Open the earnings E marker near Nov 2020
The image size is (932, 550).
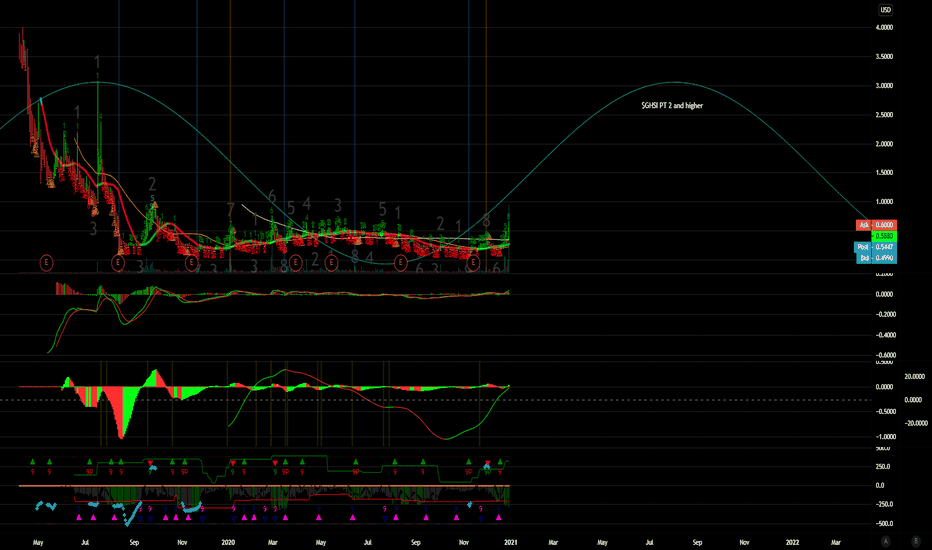point(473,262)
